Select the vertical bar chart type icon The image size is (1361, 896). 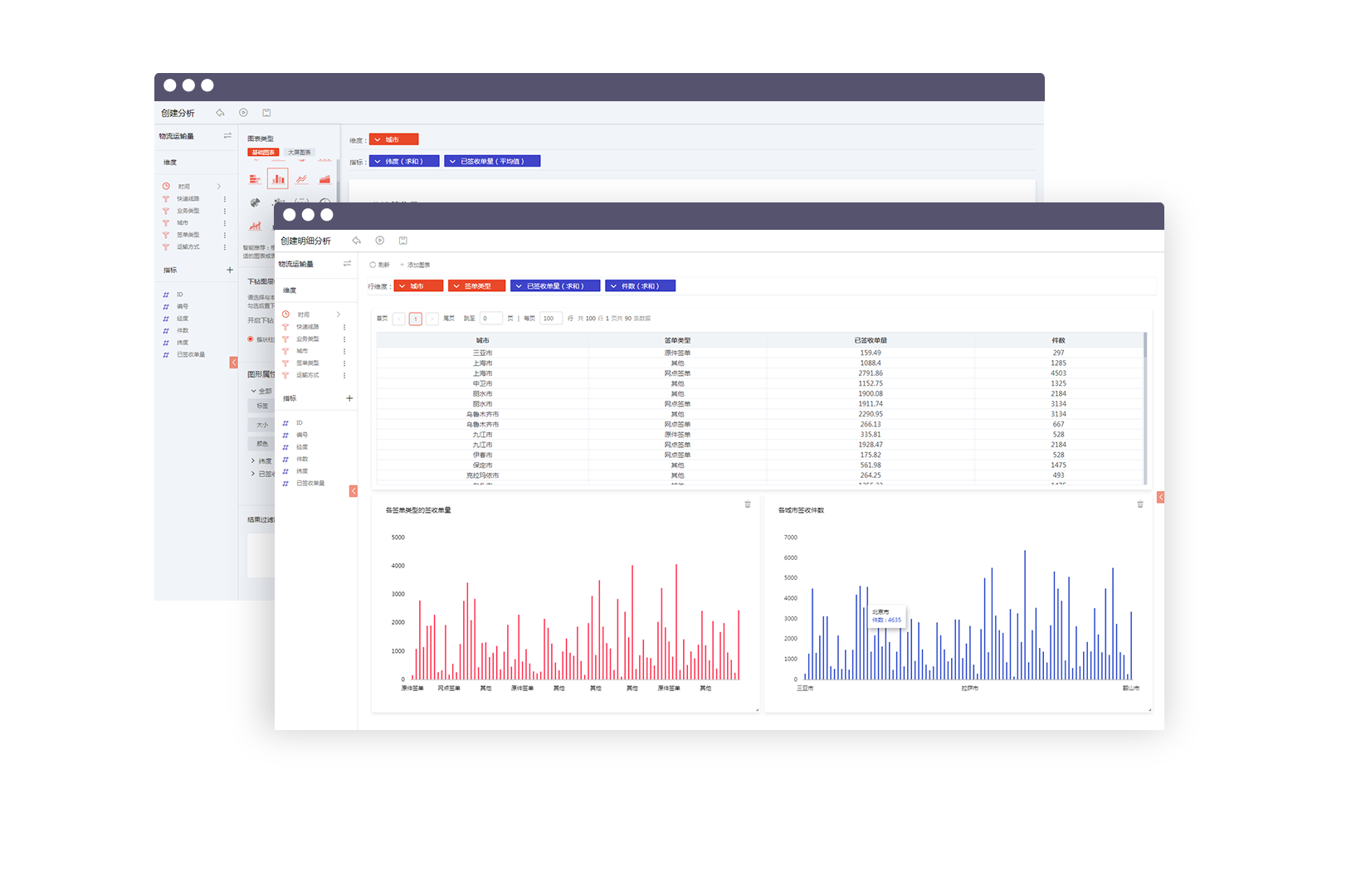278,178
